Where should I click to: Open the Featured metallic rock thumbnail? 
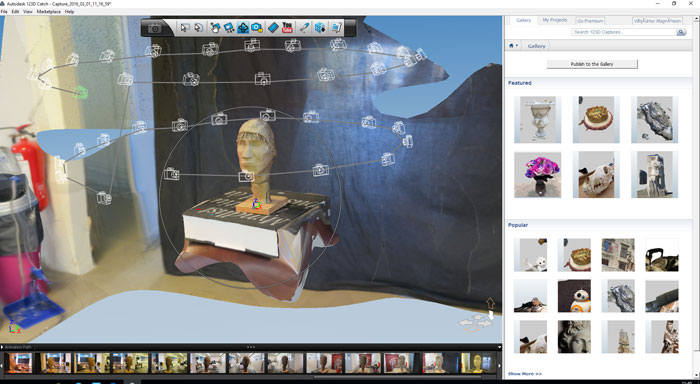(x=654, y=120)
